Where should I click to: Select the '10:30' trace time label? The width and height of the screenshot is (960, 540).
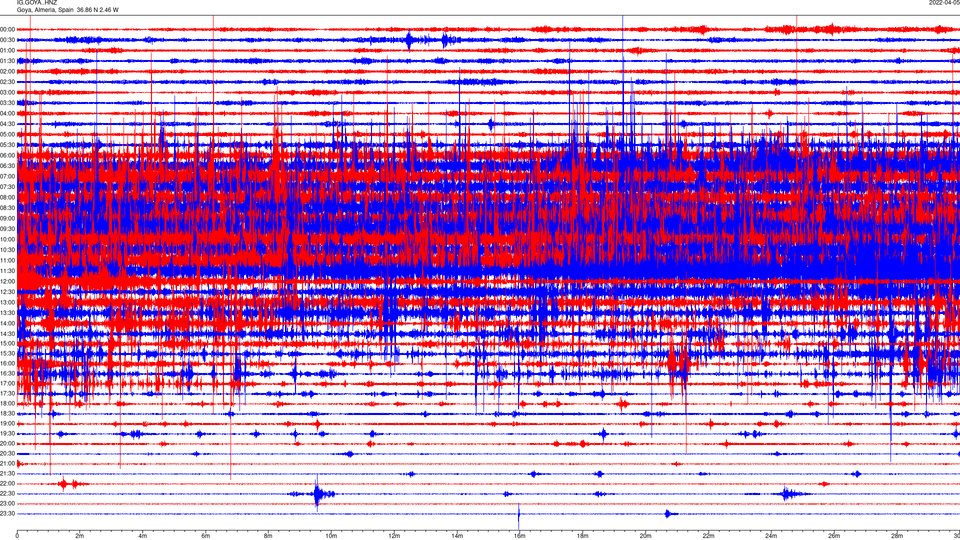pos(7,250)
